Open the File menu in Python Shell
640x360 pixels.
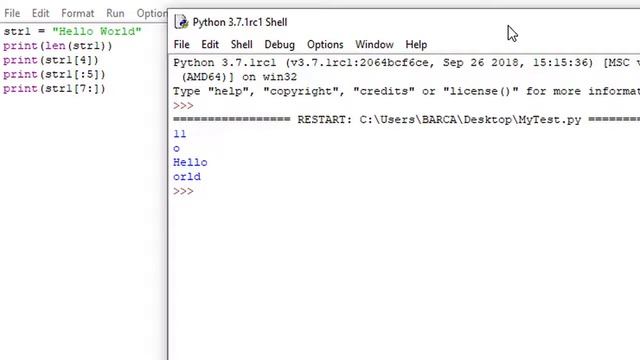tap(182, 44)
